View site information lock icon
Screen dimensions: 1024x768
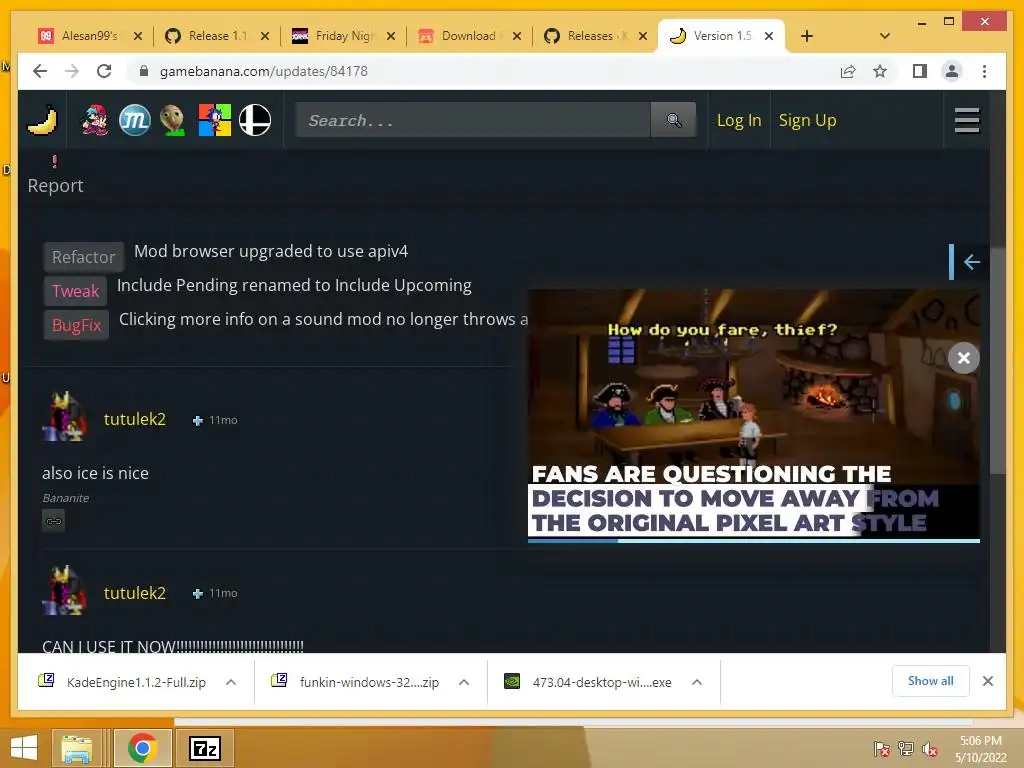144,71
